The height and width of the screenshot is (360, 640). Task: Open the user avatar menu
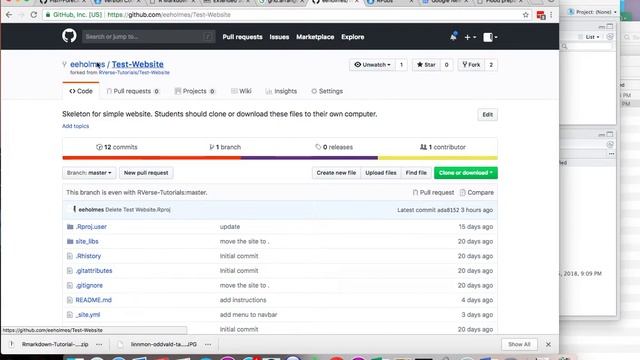pos(490,37)
